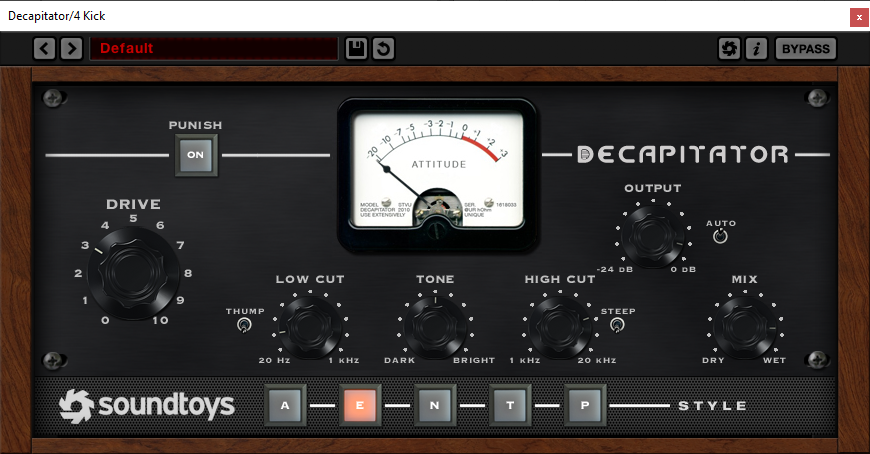
Task: Close the Decapitator/4 Kick window
Action: 859,17
